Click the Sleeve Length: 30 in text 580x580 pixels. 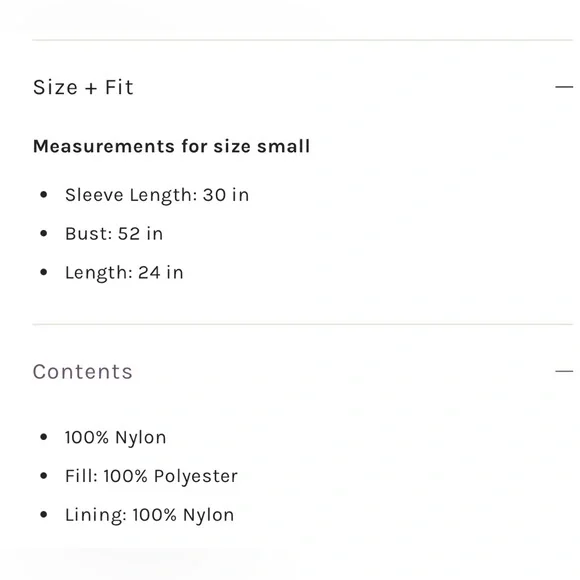(x=157, y=195)
